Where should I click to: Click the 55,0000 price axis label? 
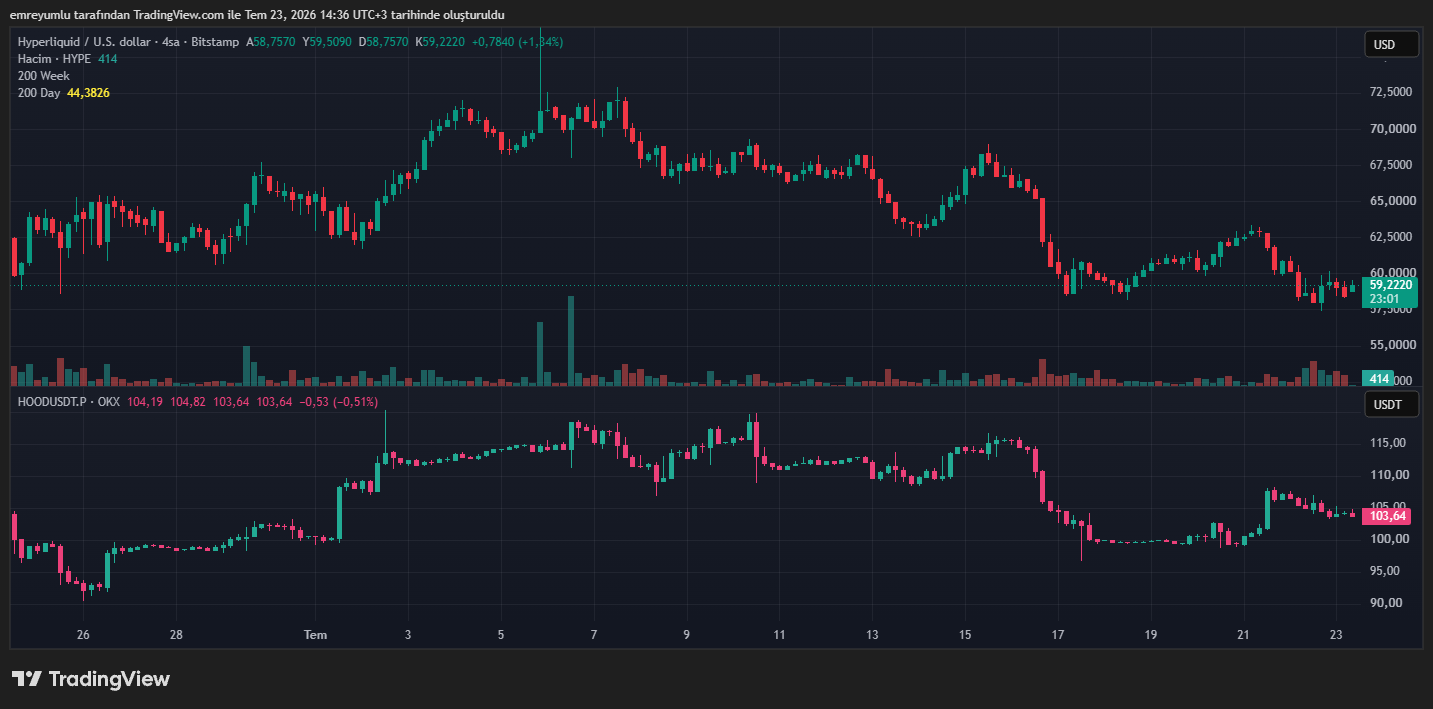point(1390,345)
